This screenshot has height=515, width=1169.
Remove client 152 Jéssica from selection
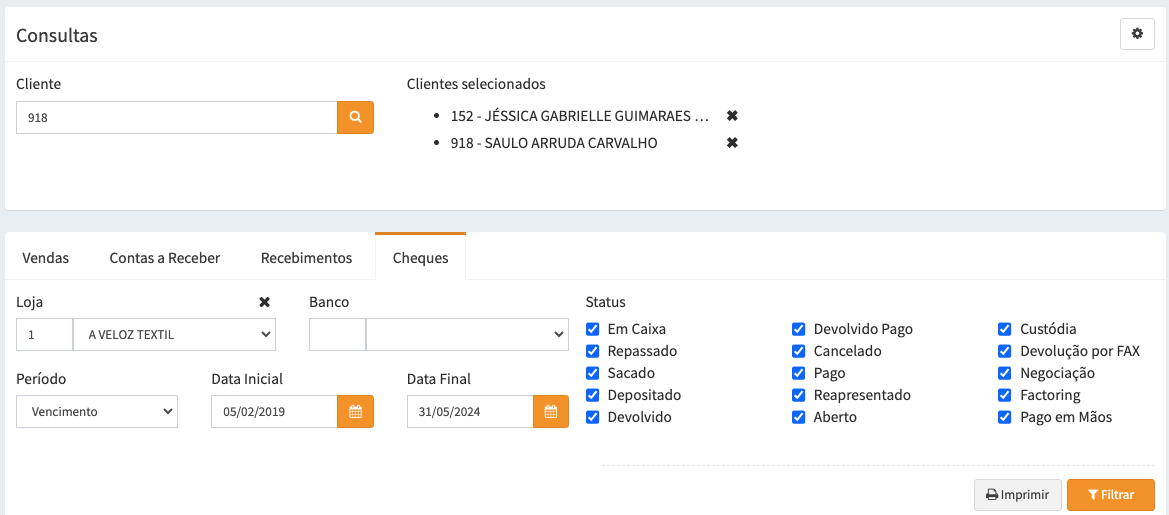(732, 116)
